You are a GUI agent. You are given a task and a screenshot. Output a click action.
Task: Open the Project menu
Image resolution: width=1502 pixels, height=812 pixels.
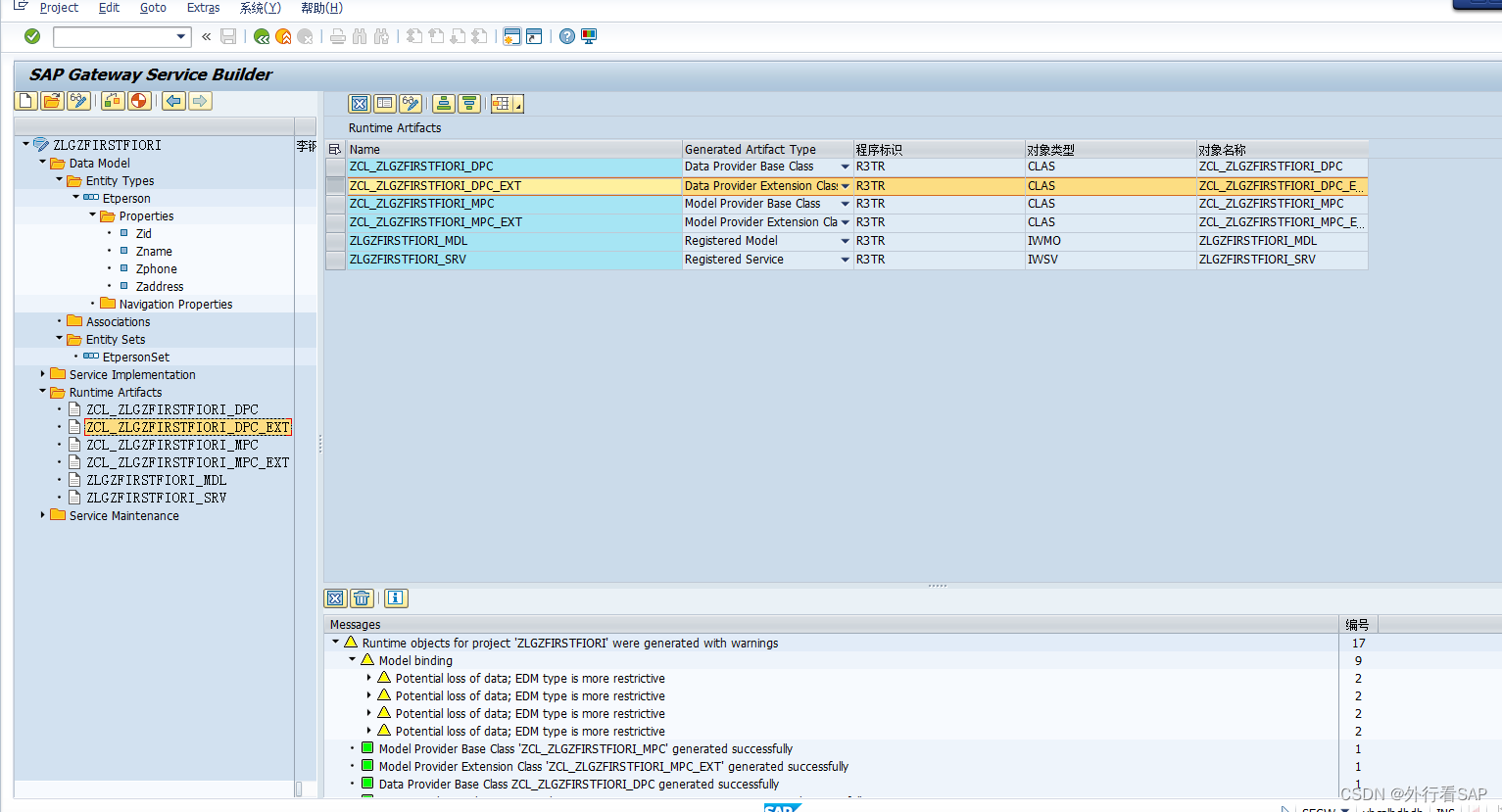click(x=59, y=8)
